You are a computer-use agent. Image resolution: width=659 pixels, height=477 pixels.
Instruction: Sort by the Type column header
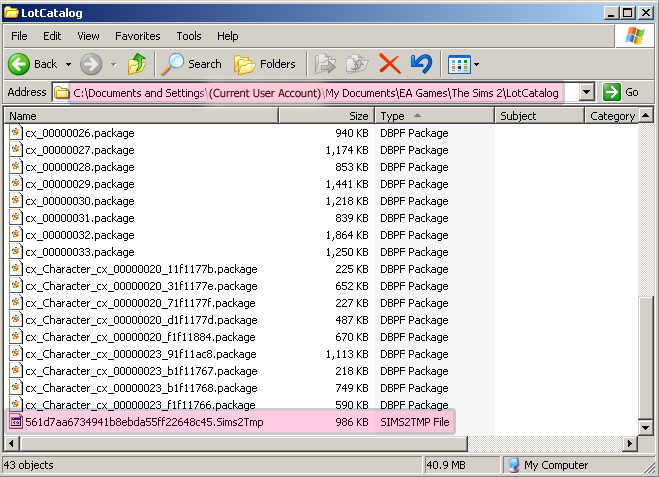[x=435, y=116]
